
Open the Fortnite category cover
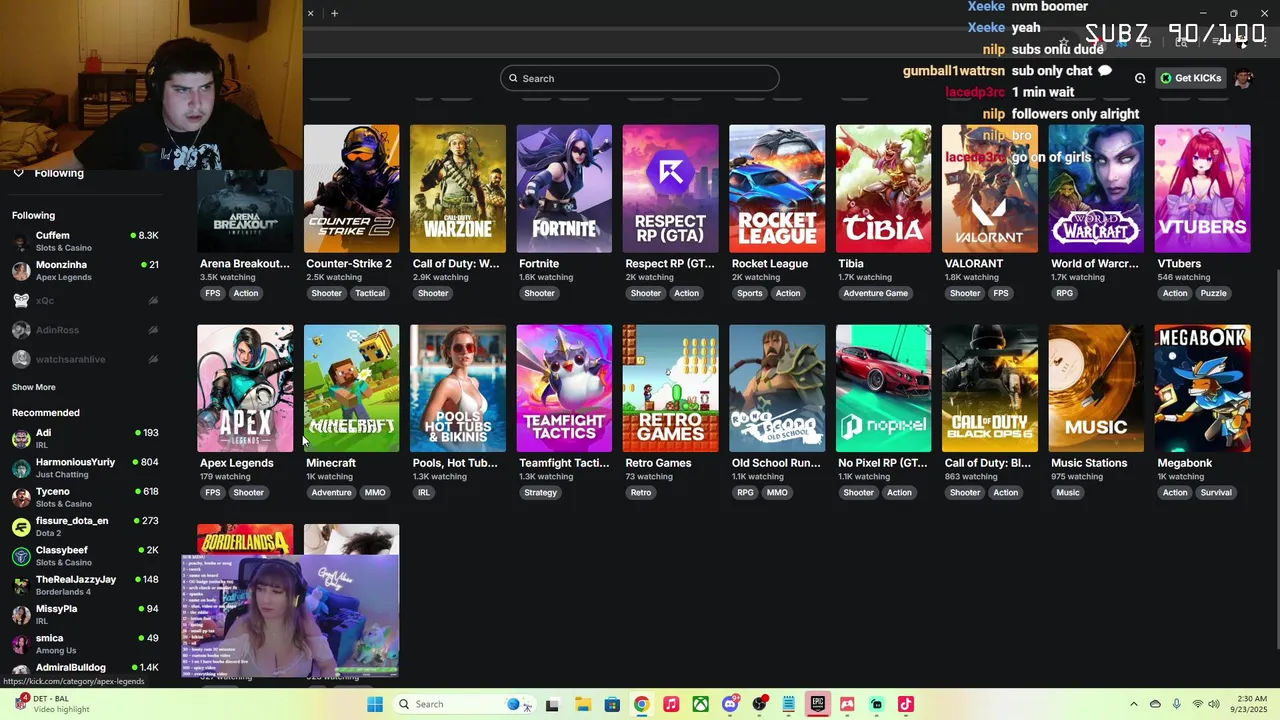point(564,188)
